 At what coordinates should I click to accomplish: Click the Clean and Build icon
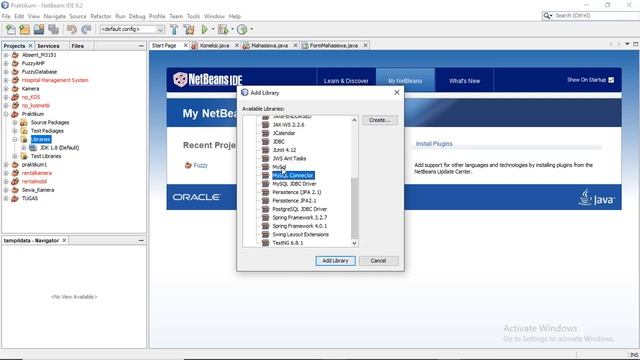189,29
